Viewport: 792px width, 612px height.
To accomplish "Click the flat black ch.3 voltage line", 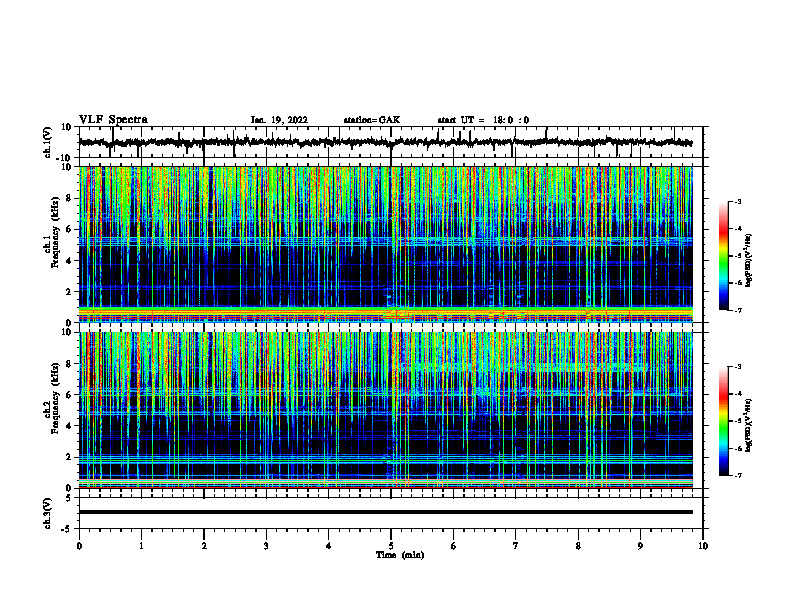I will click(x=385, y=512).
